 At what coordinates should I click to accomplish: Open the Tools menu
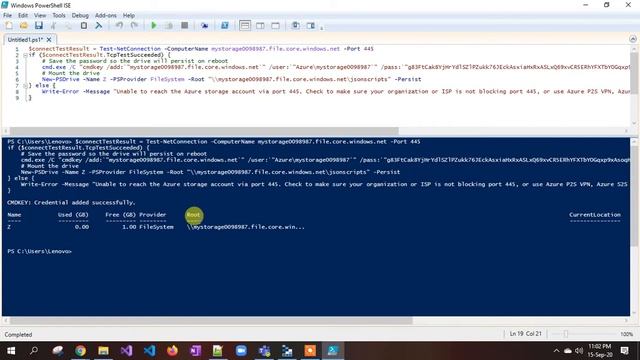tap(59, 15)
